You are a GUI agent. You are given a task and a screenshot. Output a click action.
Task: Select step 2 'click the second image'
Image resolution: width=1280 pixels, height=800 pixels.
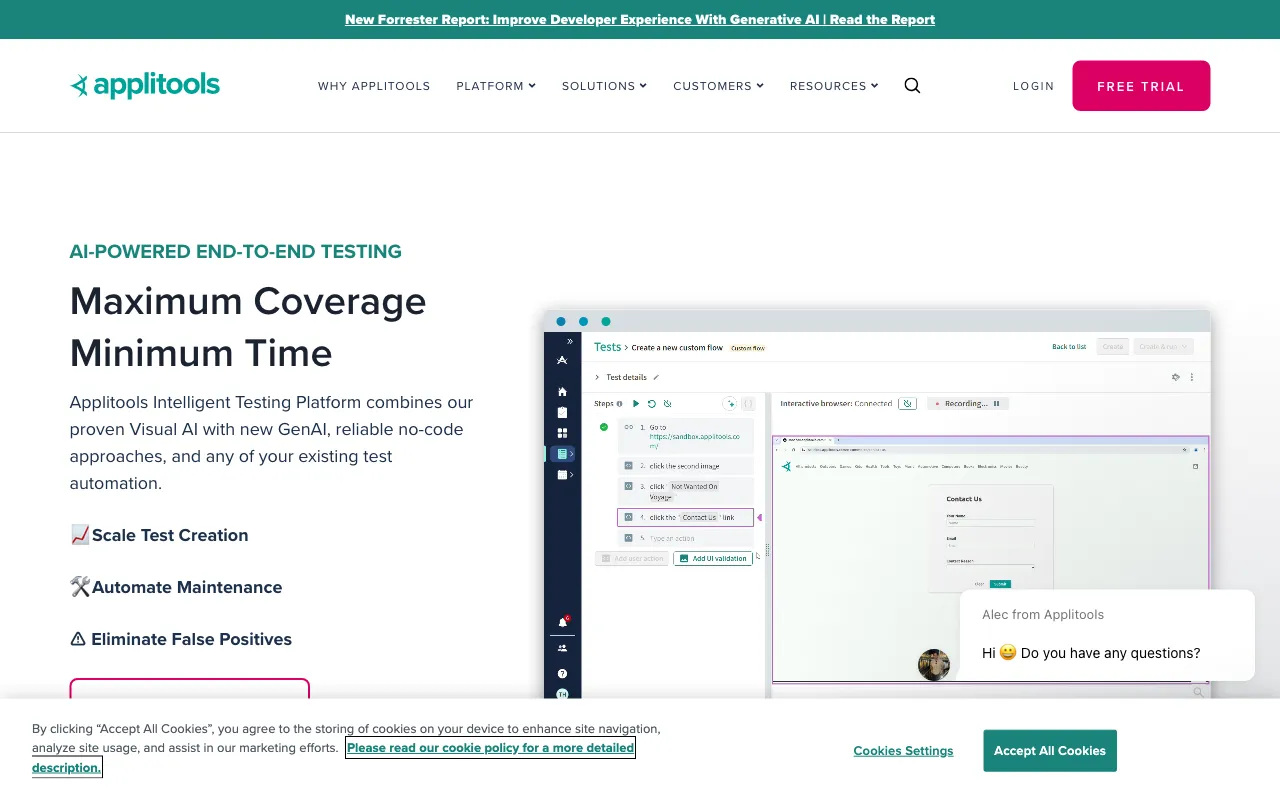tap(685, 466)
